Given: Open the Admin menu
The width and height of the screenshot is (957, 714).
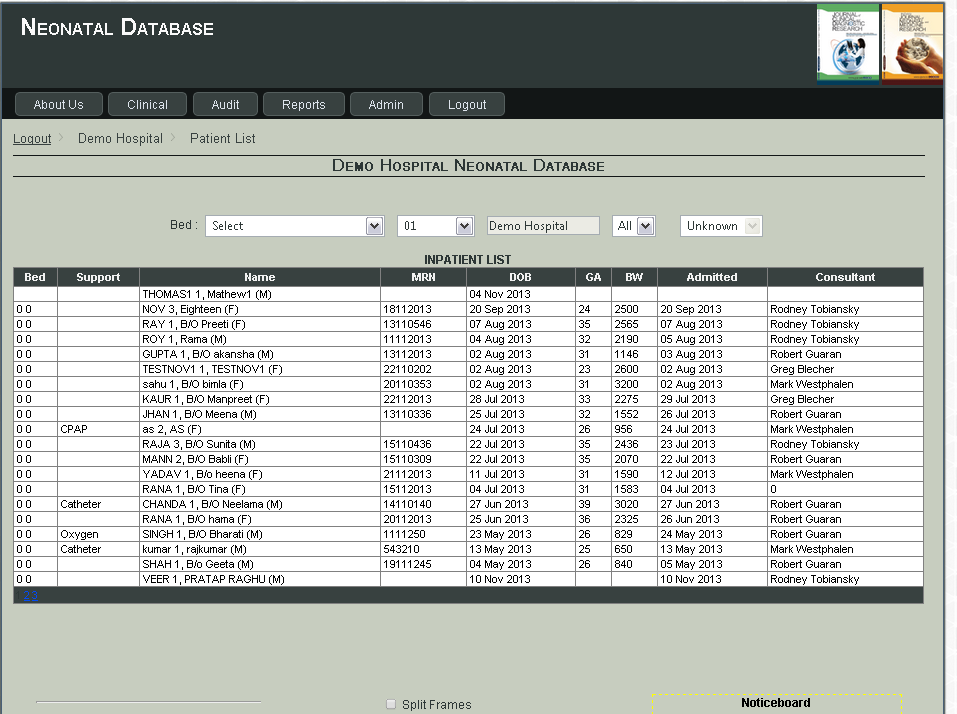Looking at the screenshot, I should tap(386, 104).
